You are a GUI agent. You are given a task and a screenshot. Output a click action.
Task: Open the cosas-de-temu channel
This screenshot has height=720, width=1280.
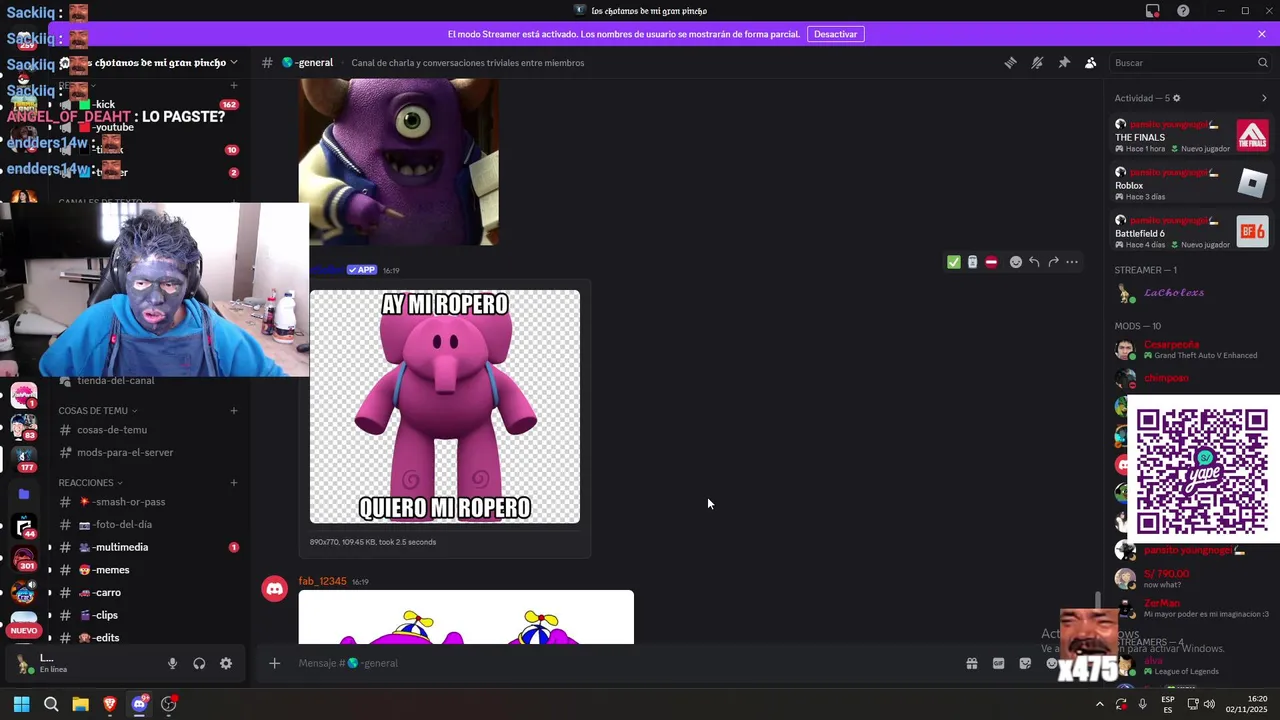click(148, 430)
